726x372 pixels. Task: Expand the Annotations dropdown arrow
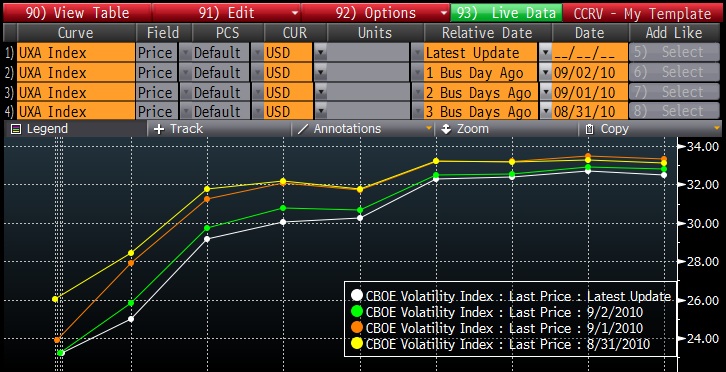pyautogui.click(x=430, y=128)
